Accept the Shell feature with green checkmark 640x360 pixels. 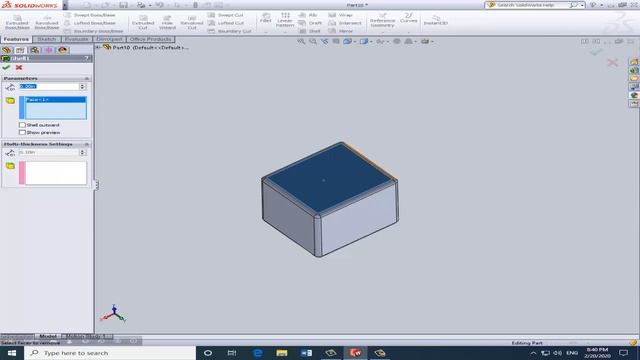coord(6,67)
